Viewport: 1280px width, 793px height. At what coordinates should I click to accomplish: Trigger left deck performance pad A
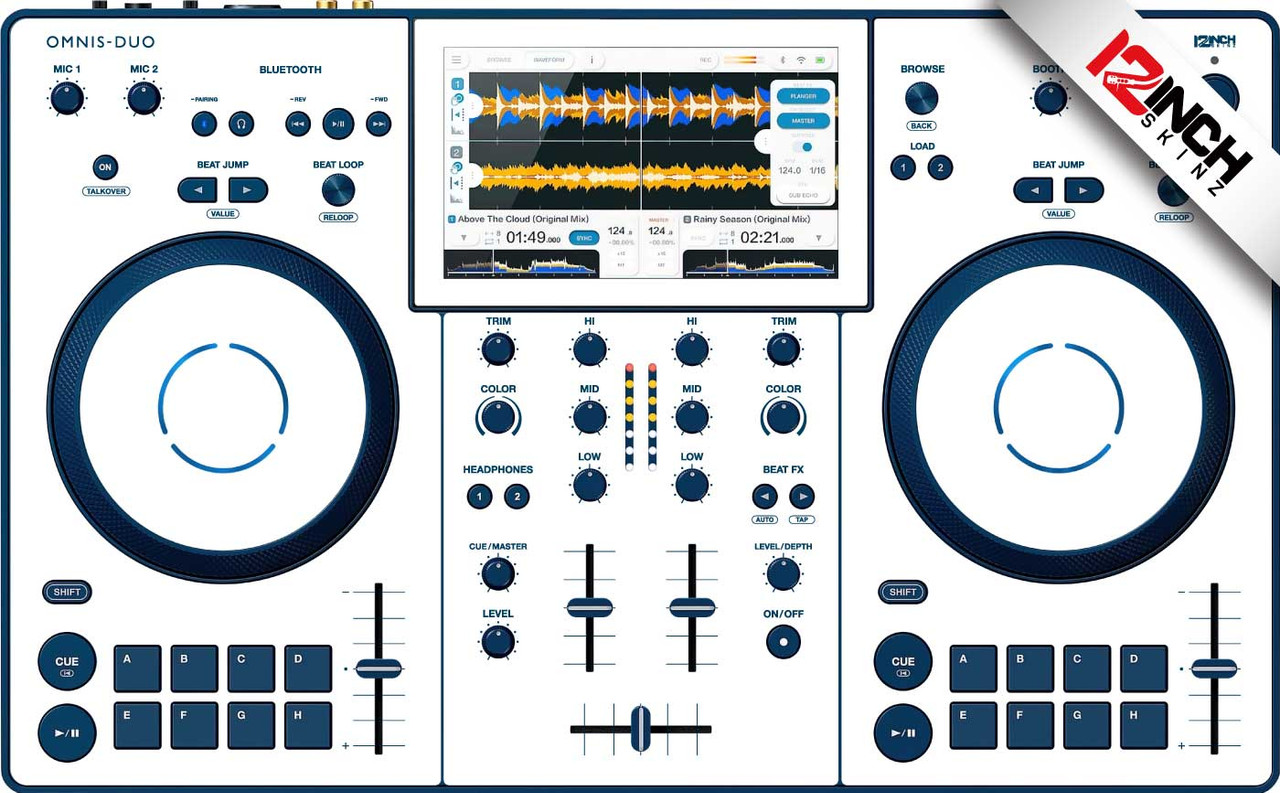[138, 668]
